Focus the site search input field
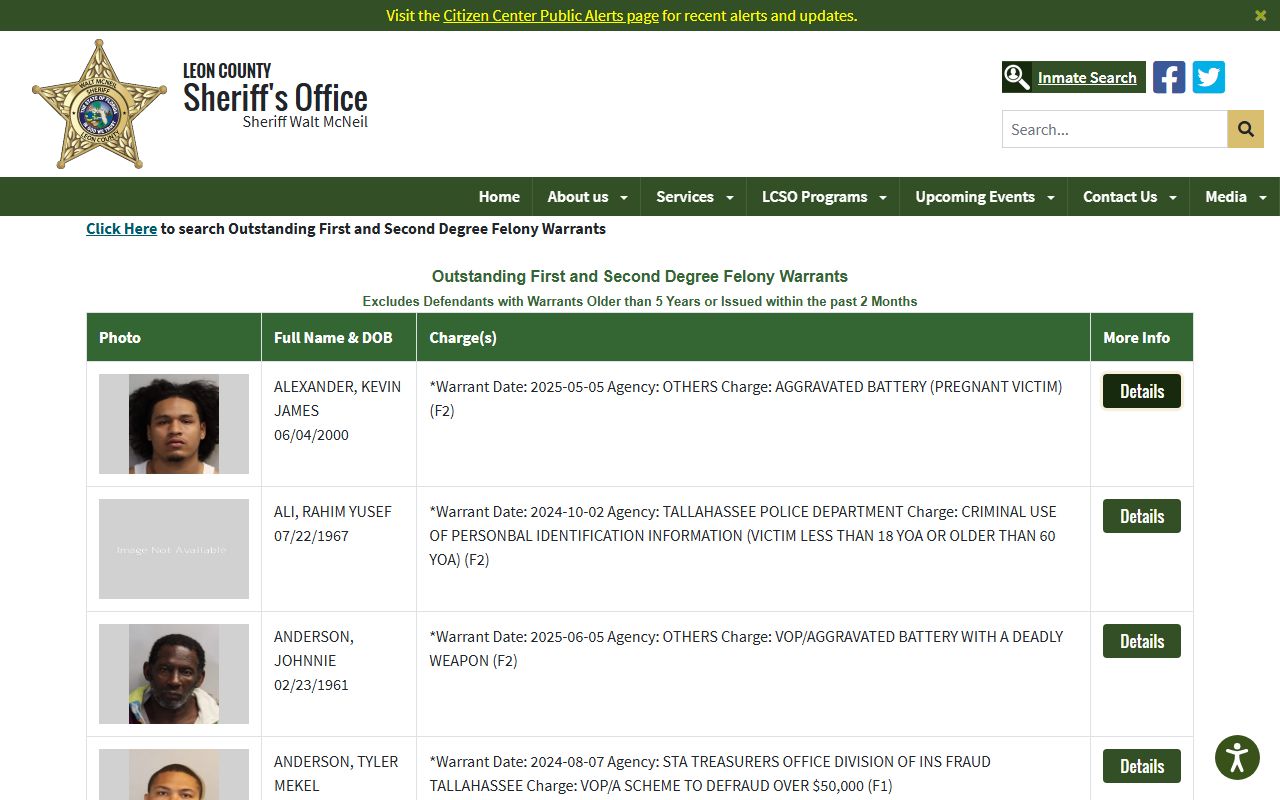This screenshot has width=1280, height=800. click(x=1115, y=129)
